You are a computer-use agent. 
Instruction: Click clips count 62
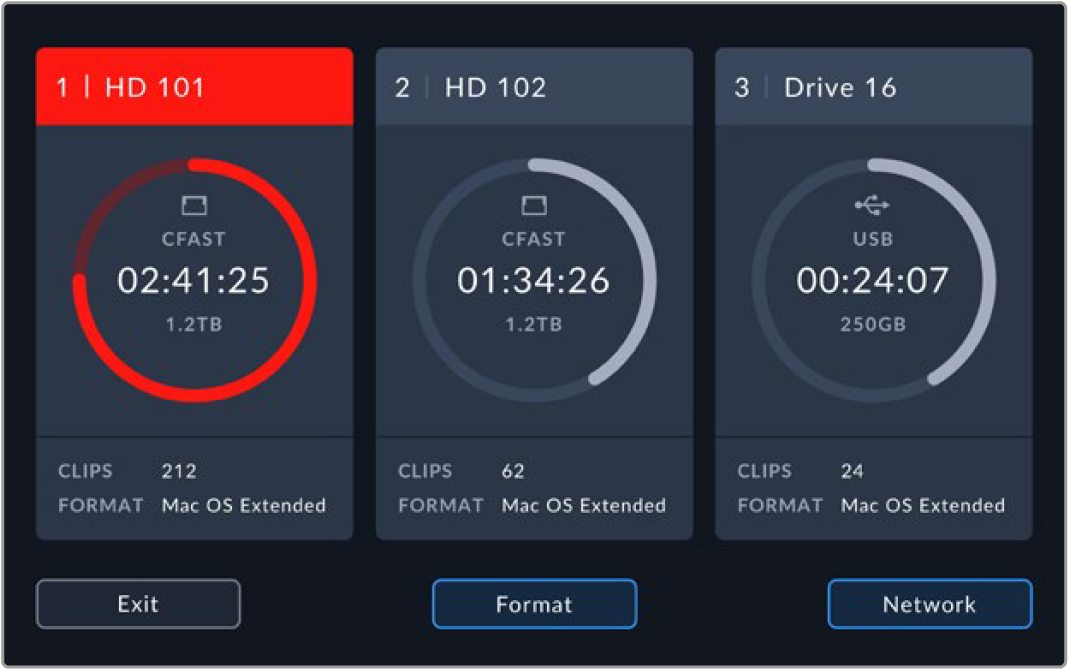click(x=513, y=471)
